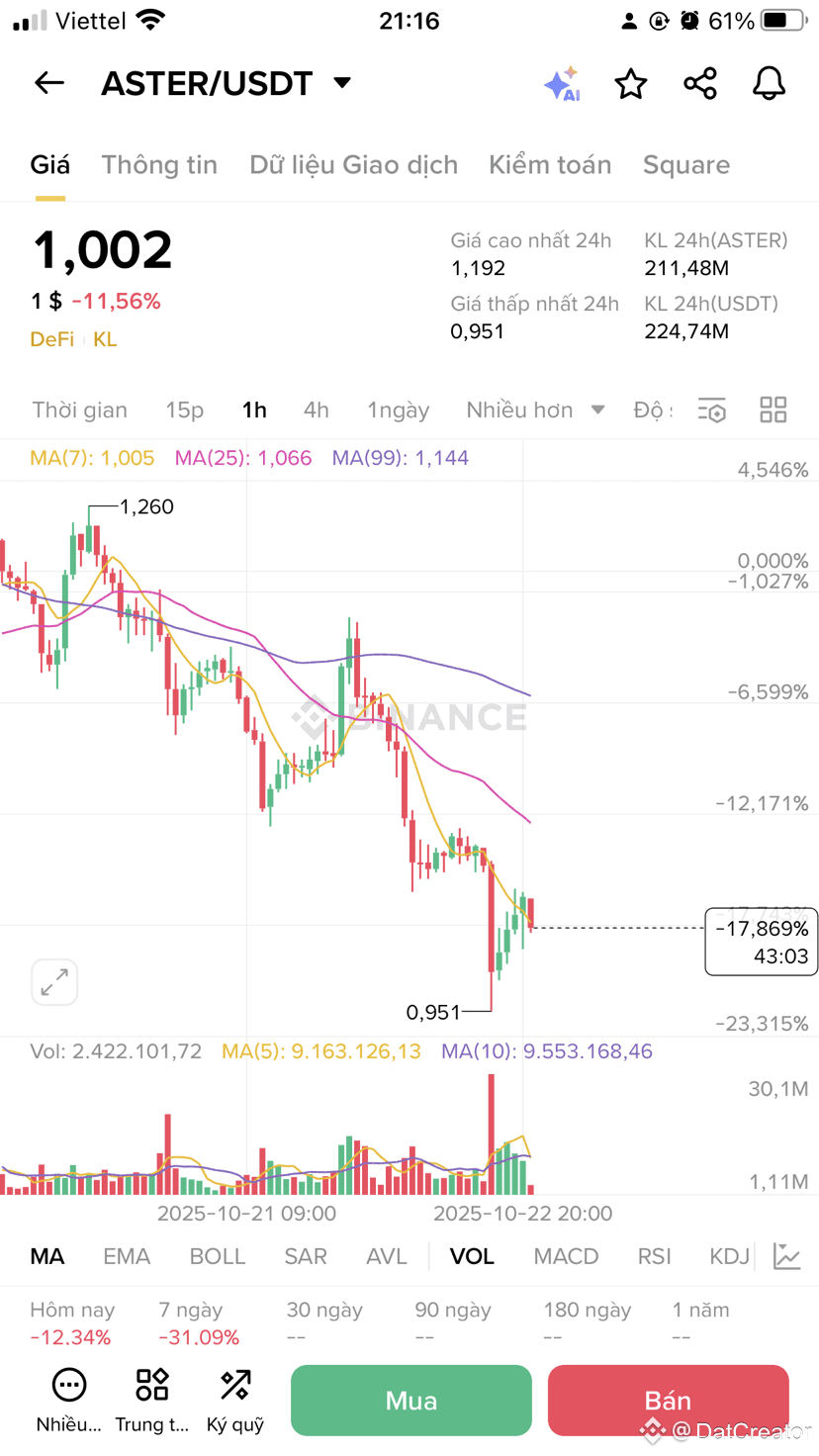This screenshot has height=1456, width=819.
Task: Tap the share icon
Action: click(x=700, y=83)
